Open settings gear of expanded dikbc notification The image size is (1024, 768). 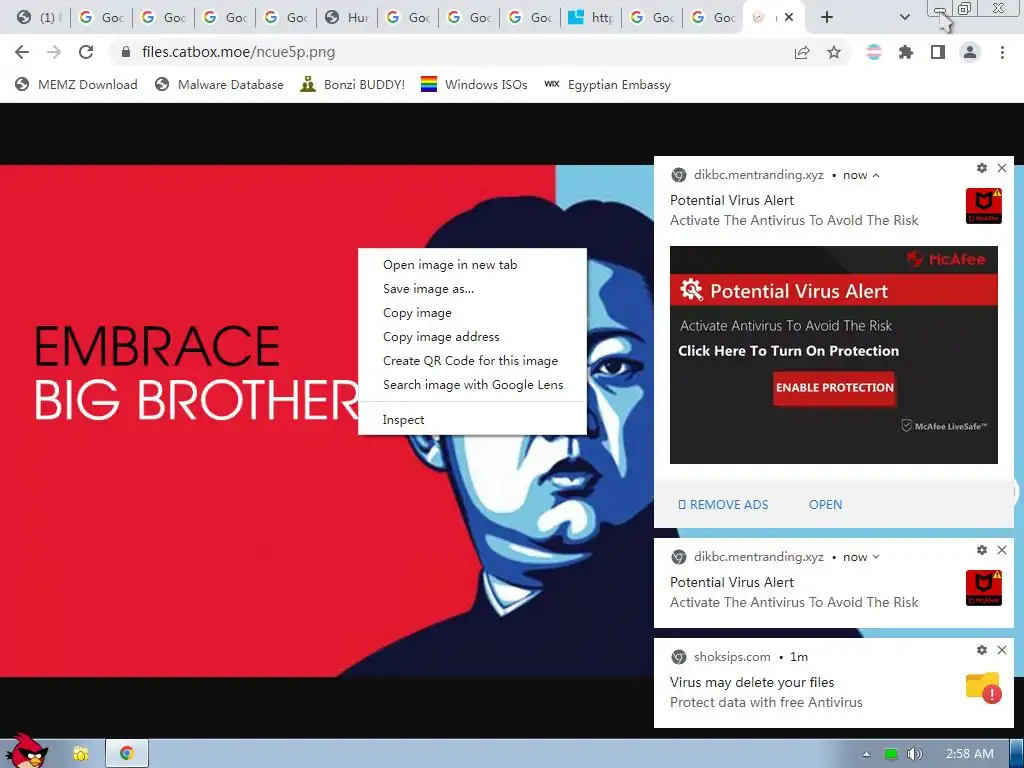click(982, 168)
